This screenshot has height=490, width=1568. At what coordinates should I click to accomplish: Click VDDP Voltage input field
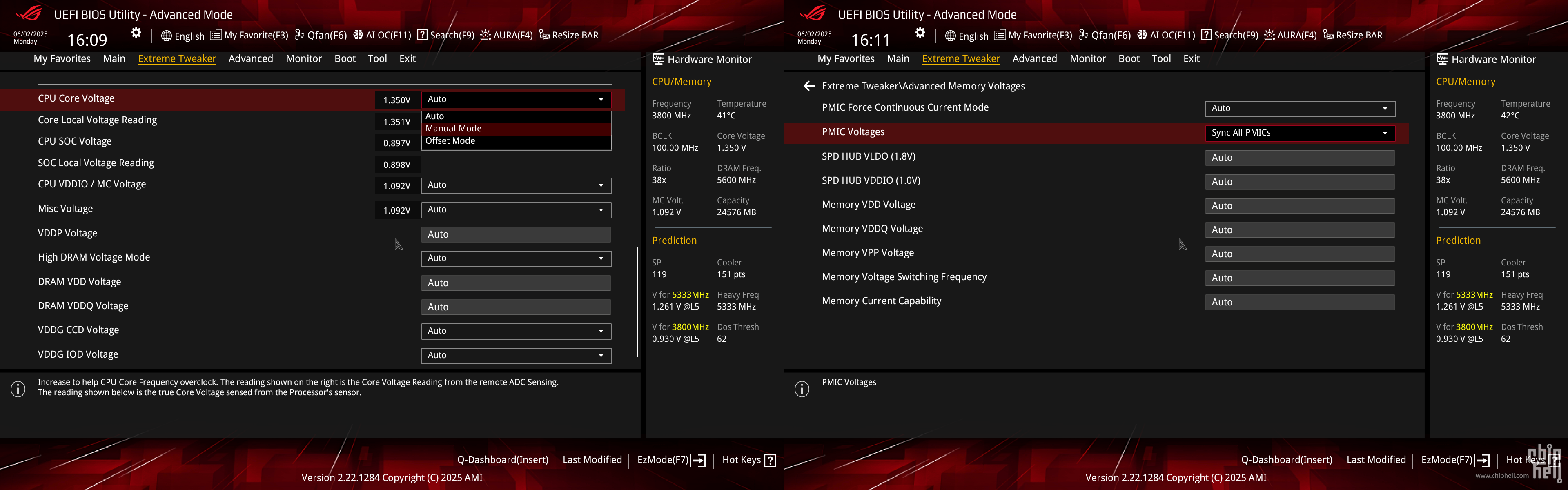pyautogui.click(x=516, y=234)
